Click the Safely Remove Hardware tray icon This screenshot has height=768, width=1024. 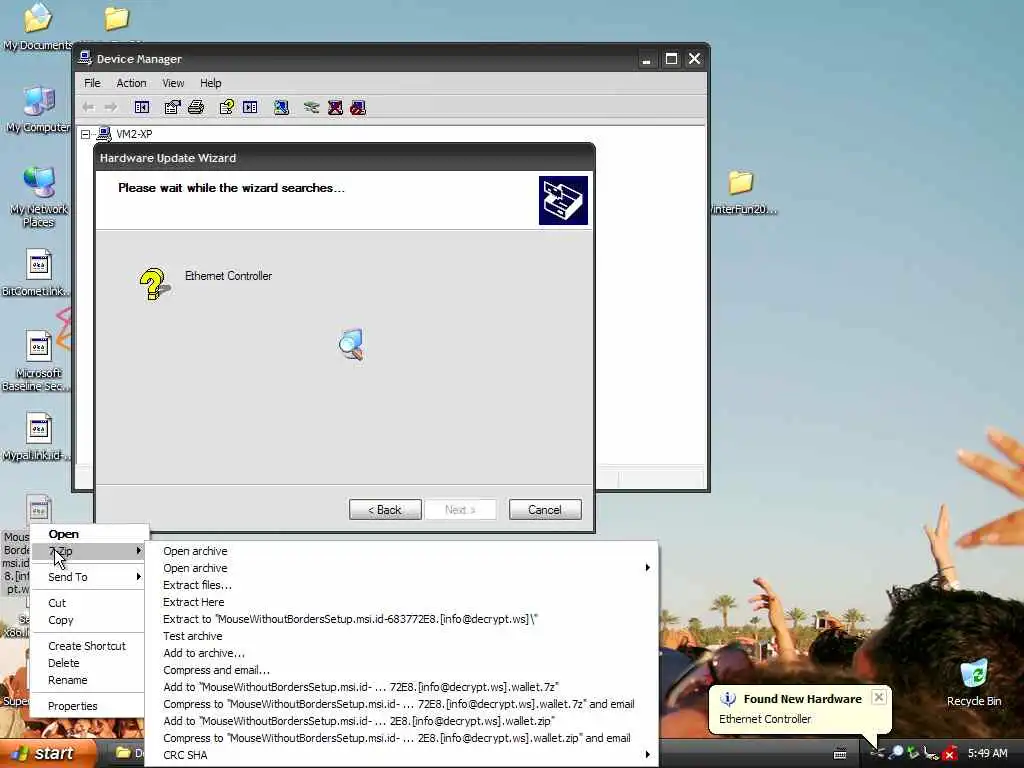point(913,753)
